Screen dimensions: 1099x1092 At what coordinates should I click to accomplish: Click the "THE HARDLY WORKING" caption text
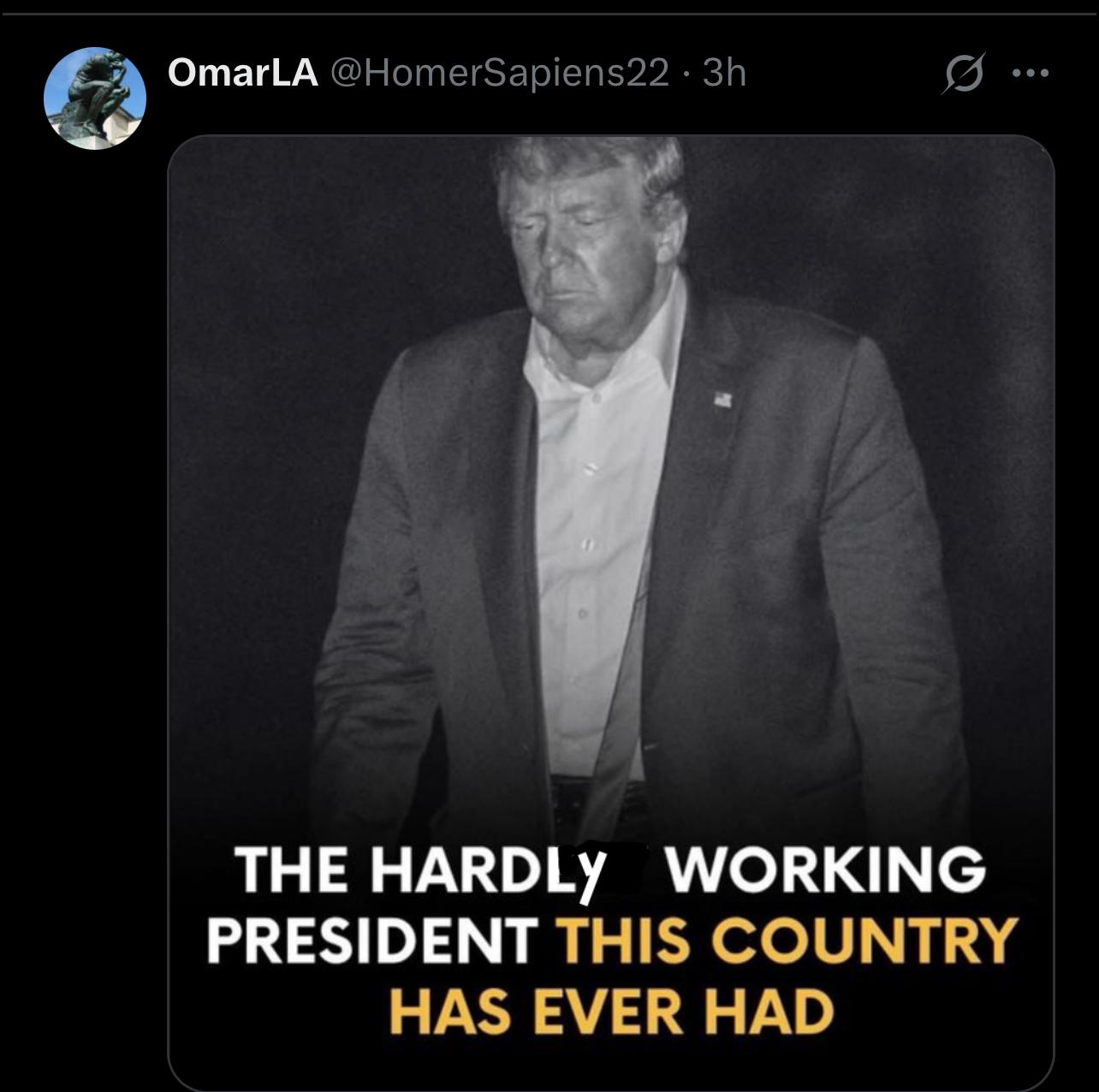coord(609,869)
